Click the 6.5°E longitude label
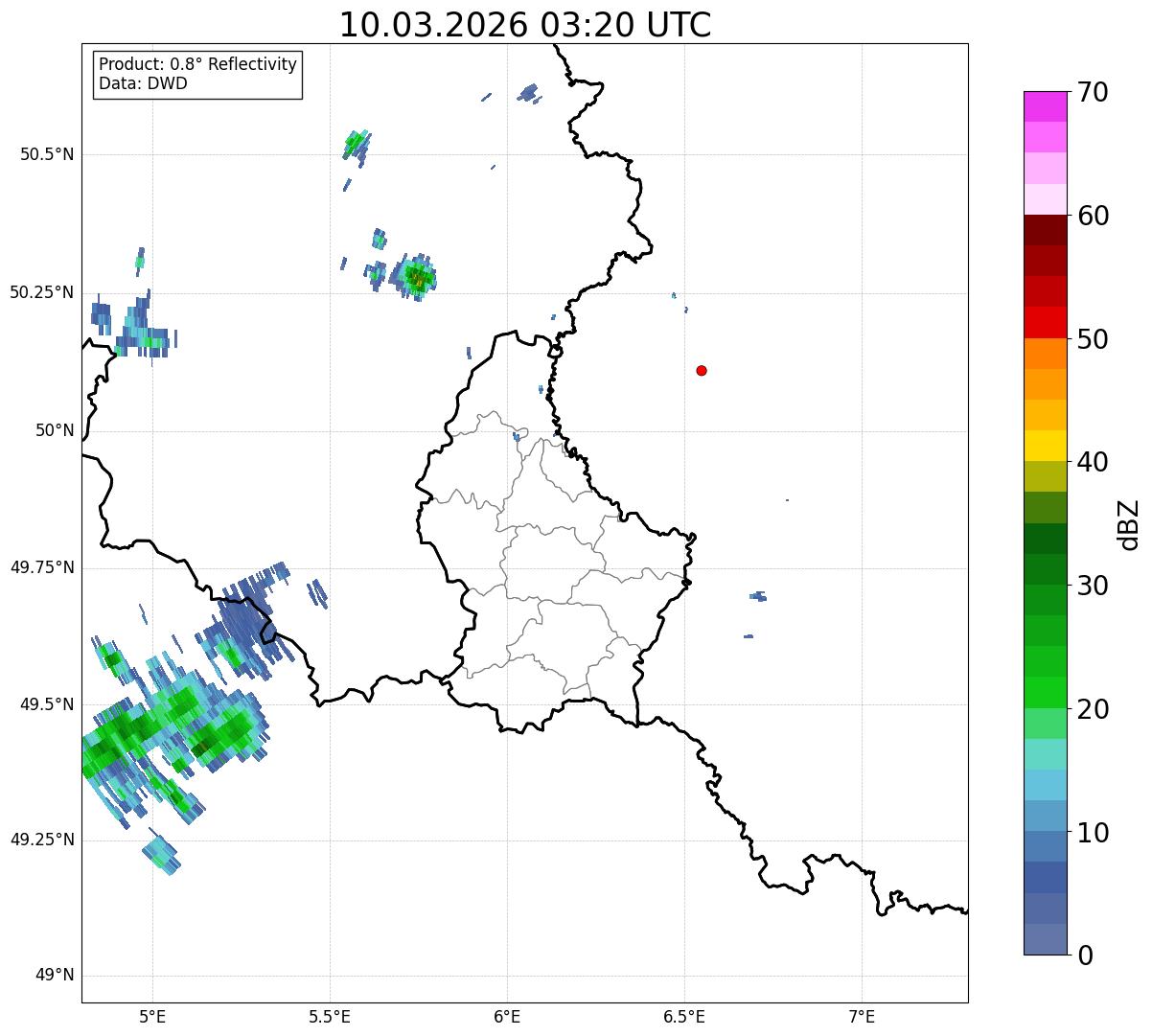 tap(684, 1016)
